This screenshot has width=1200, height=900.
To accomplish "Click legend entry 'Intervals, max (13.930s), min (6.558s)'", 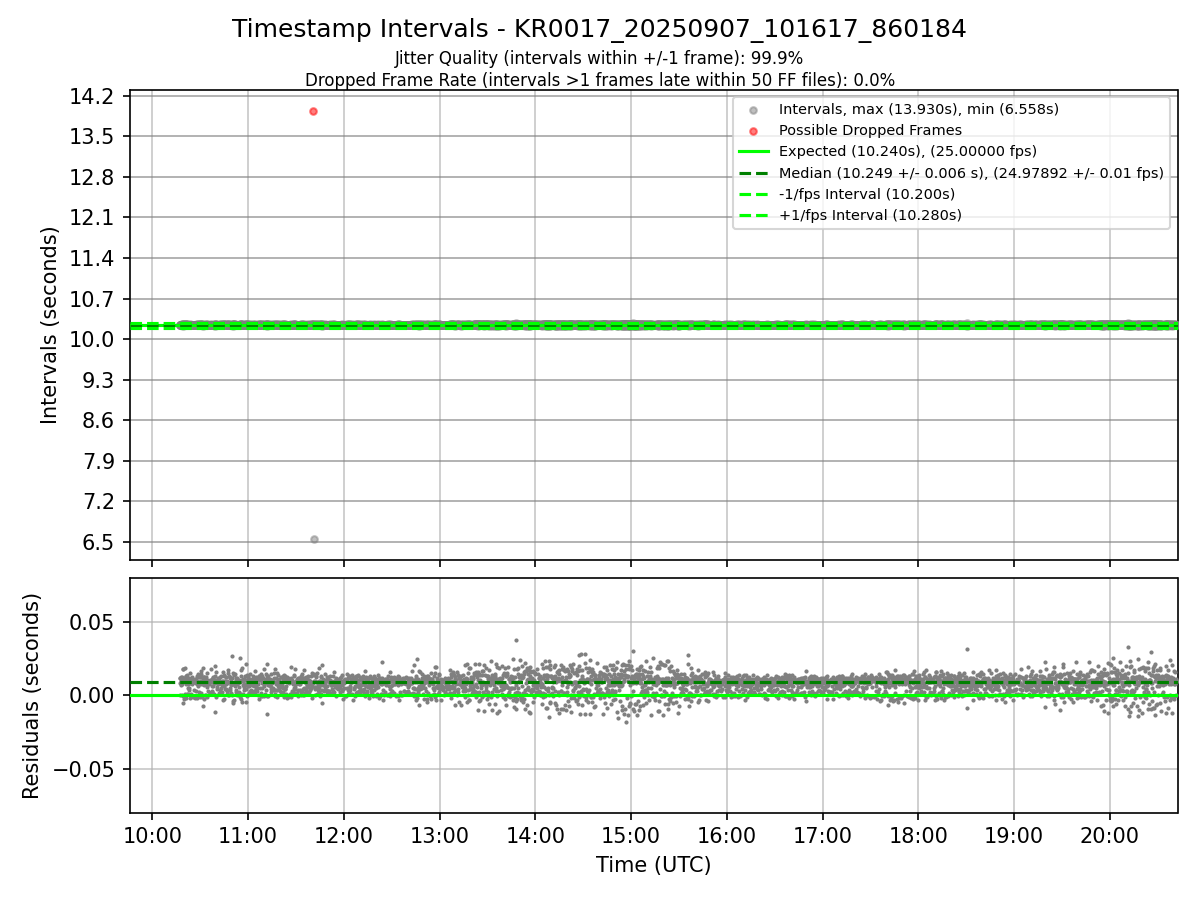I will click(919, 109).
